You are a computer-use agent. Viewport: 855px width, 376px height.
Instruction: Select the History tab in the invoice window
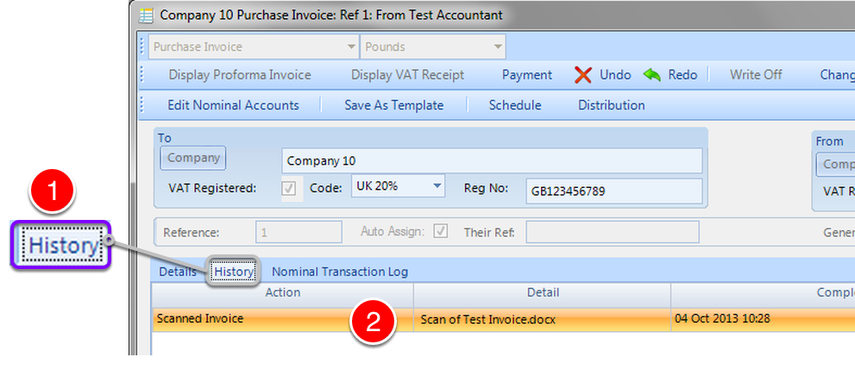pyautogui.click(x=233, y=271)
